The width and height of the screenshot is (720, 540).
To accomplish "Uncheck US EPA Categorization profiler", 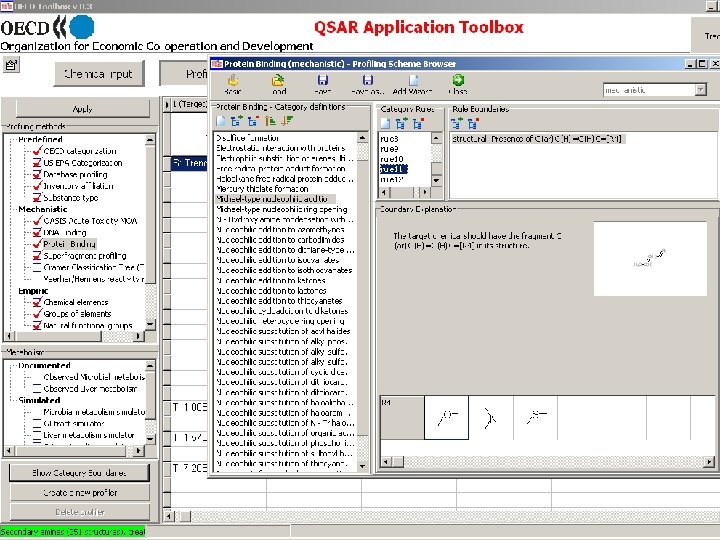I will 37,163.
